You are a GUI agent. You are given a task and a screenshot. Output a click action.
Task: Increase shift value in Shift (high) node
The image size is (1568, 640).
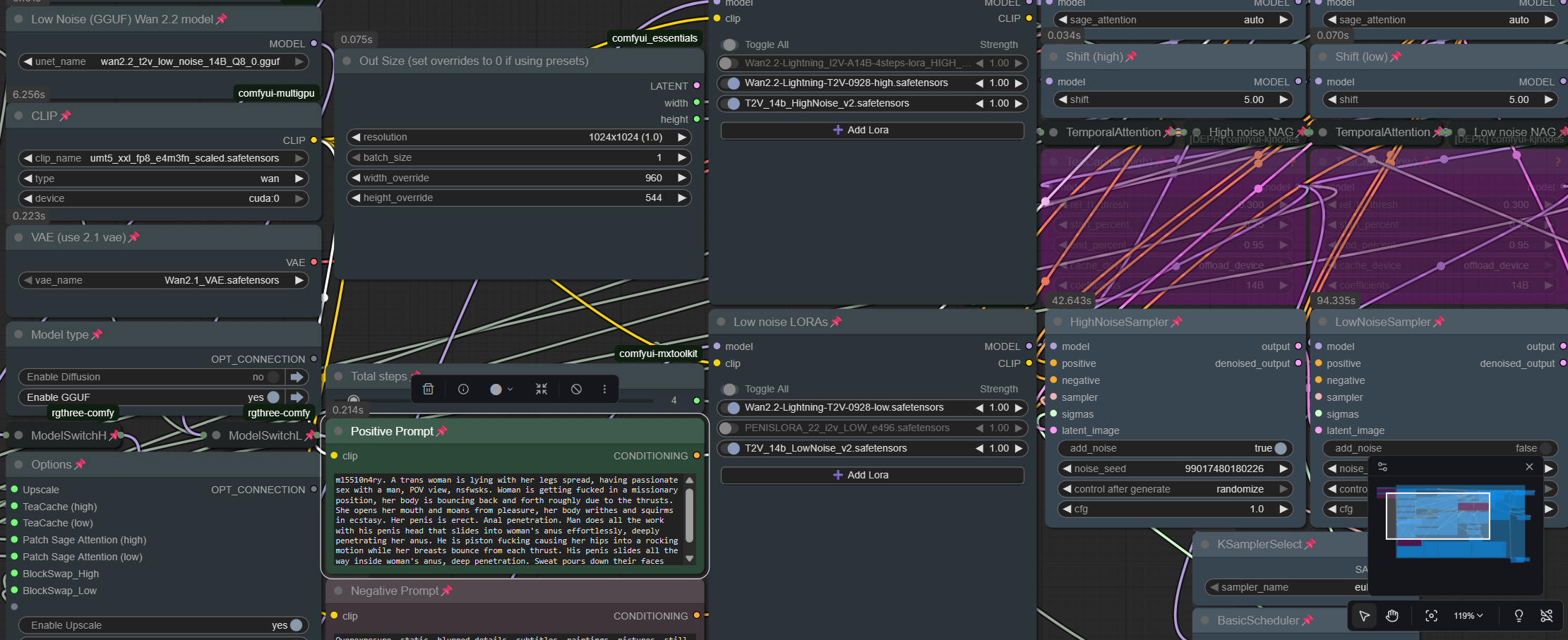click(x=1283, y=100)
